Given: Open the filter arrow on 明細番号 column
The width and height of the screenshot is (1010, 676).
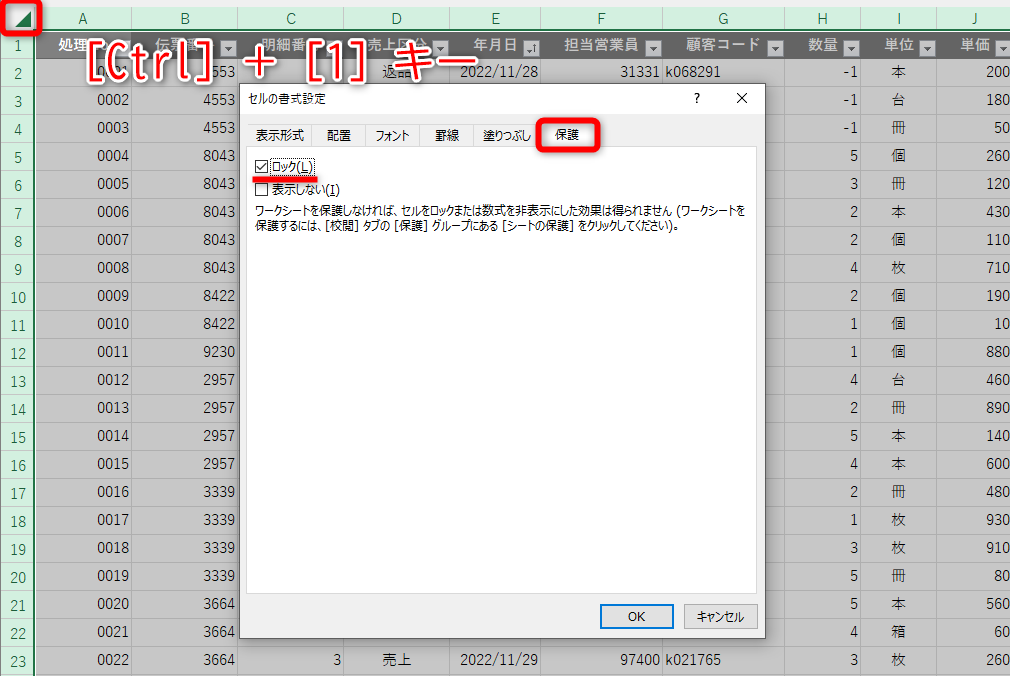Looking at the screenshot, I should point(335,47).
